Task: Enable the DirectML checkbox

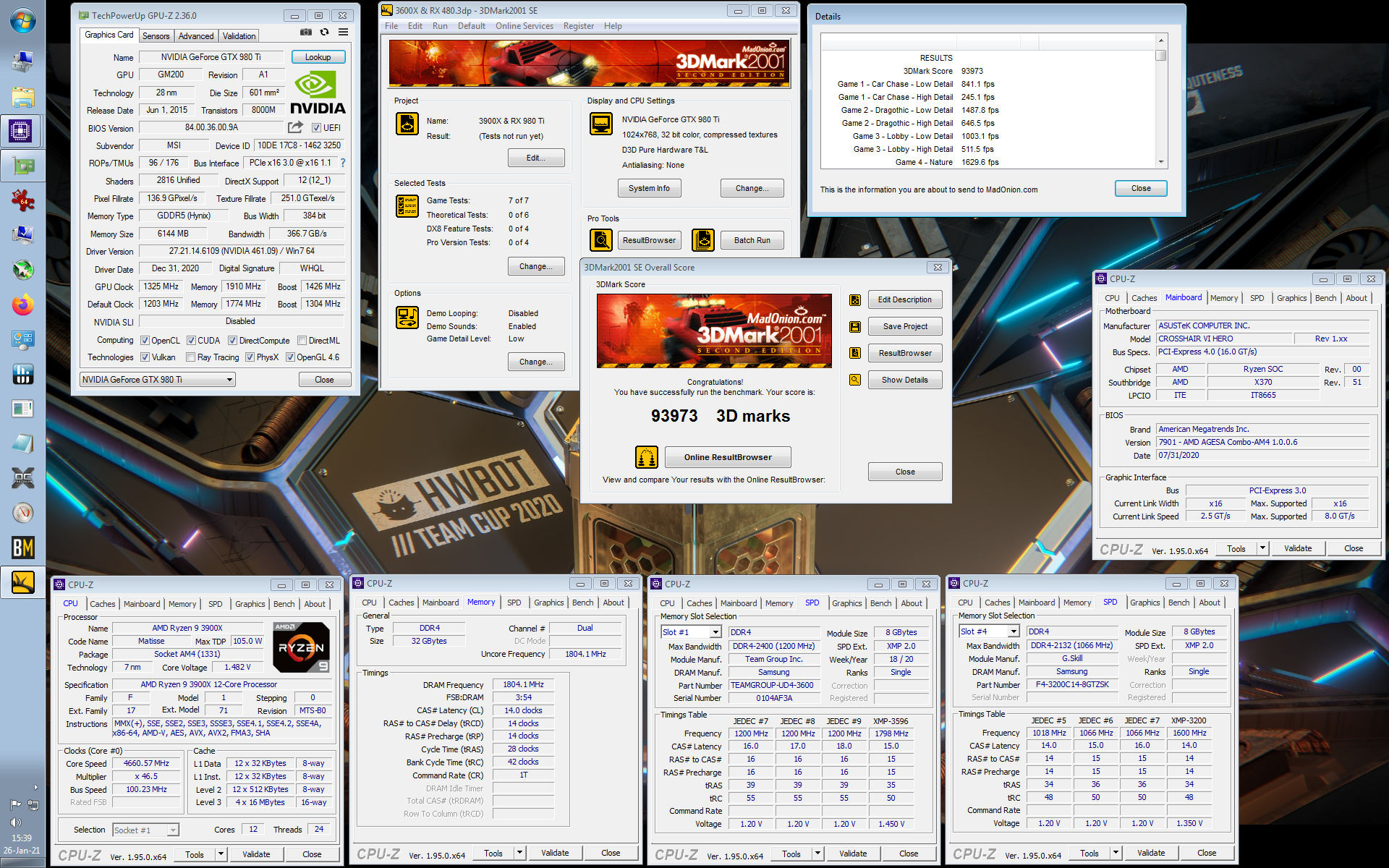Action: click(302, 341)
